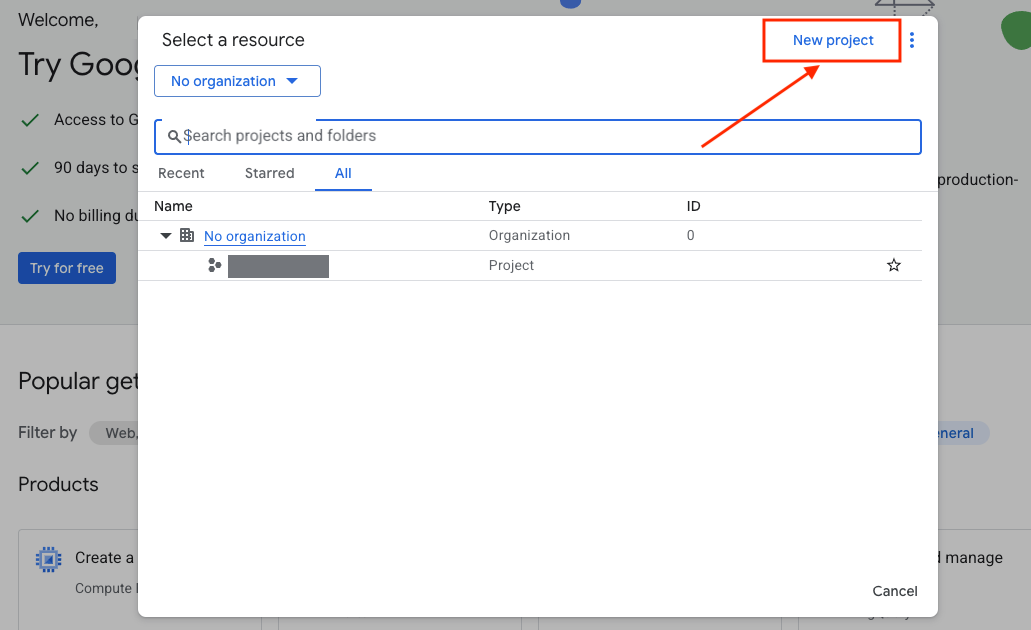Click the Try for free button
This screenshot has width=1031, height=630.
67,268
